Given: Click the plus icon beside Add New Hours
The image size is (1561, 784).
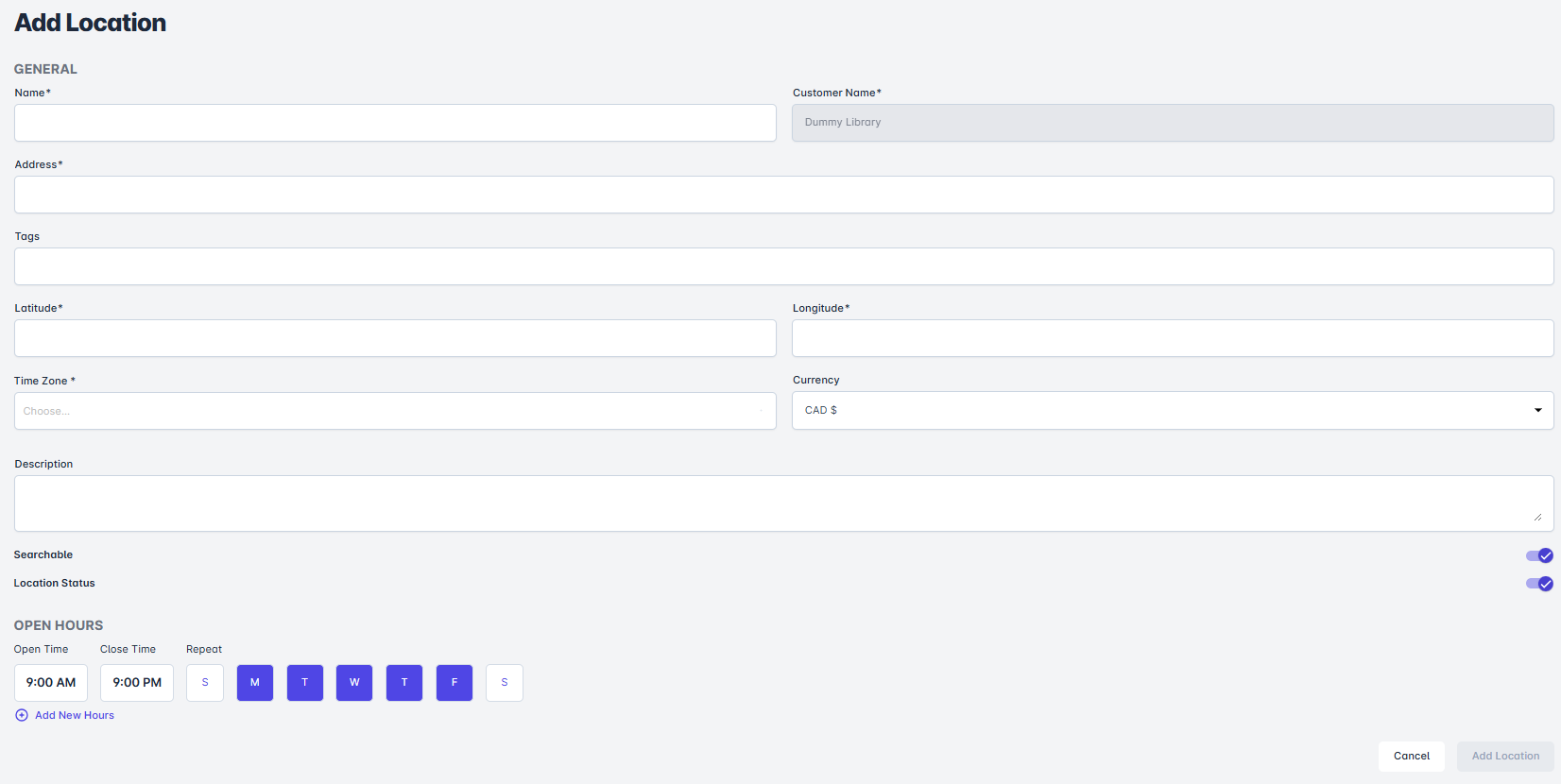Looking at the screenshot, I should click(x=22, y=715).
